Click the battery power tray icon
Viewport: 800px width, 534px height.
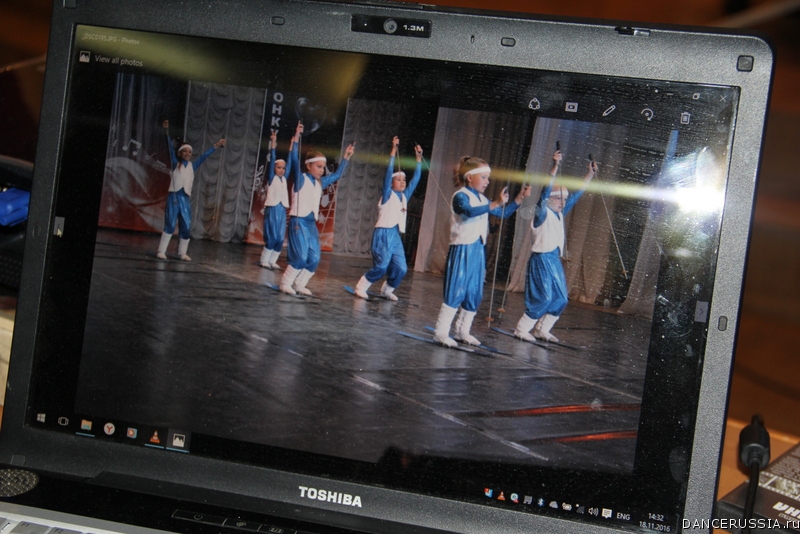pyautogui.click(x=567, y=506)
